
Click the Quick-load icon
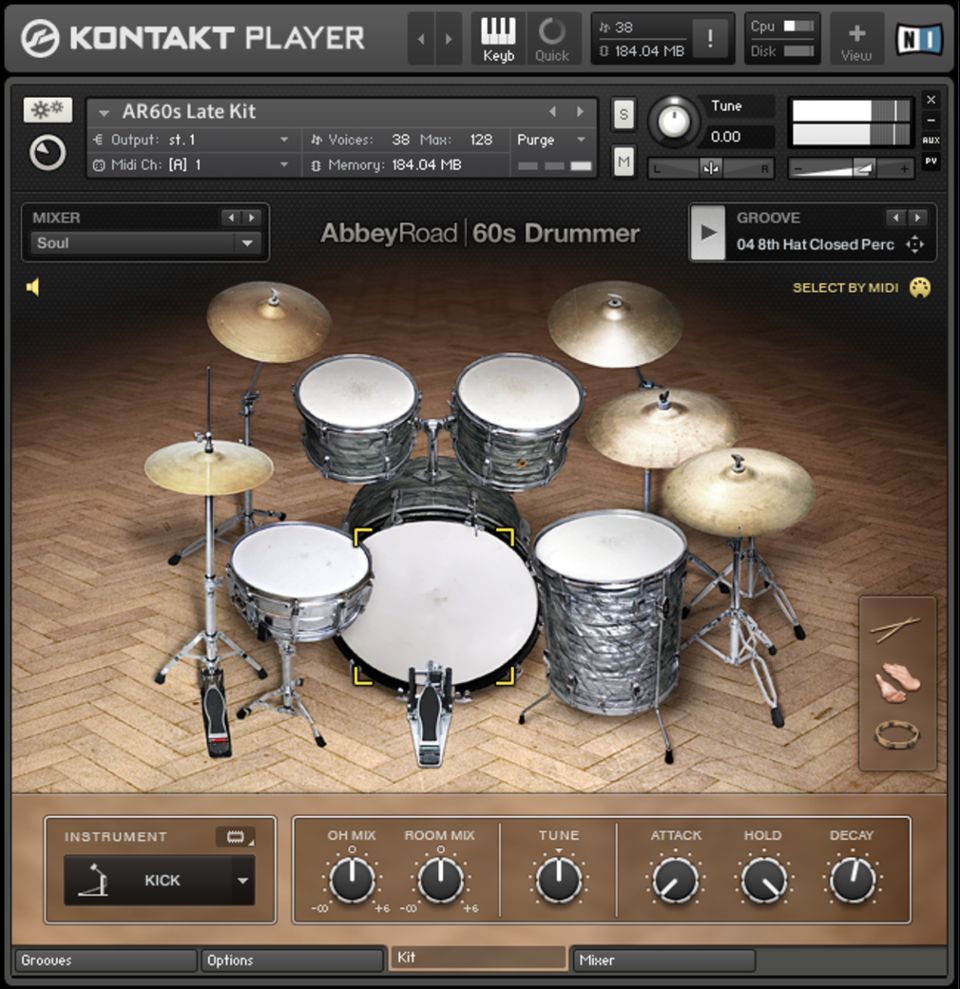(551, 39)
